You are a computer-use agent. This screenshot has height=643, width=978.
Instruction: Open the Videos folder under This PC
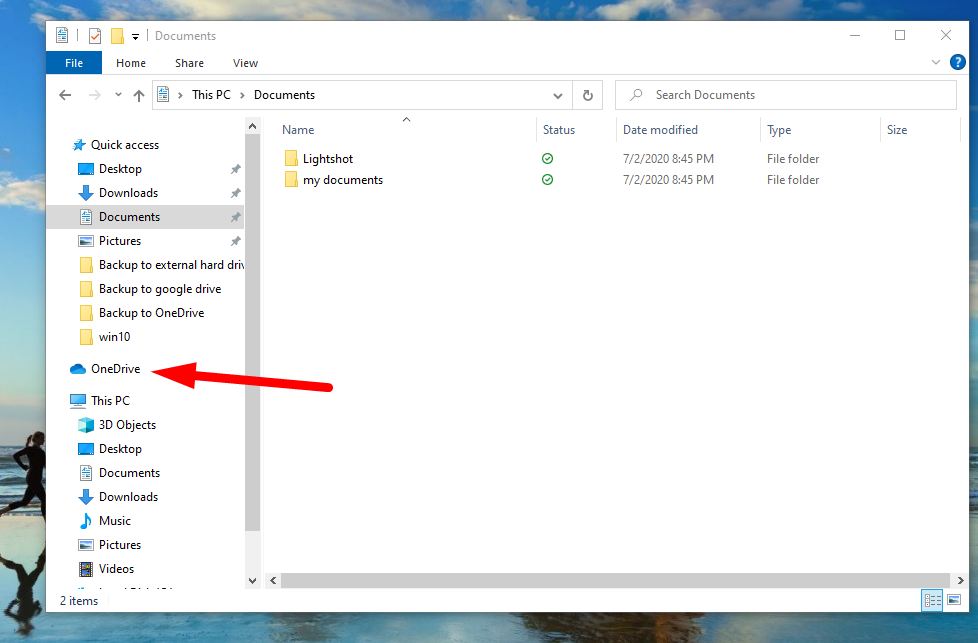pyautogui.click(x=116, y=569)
